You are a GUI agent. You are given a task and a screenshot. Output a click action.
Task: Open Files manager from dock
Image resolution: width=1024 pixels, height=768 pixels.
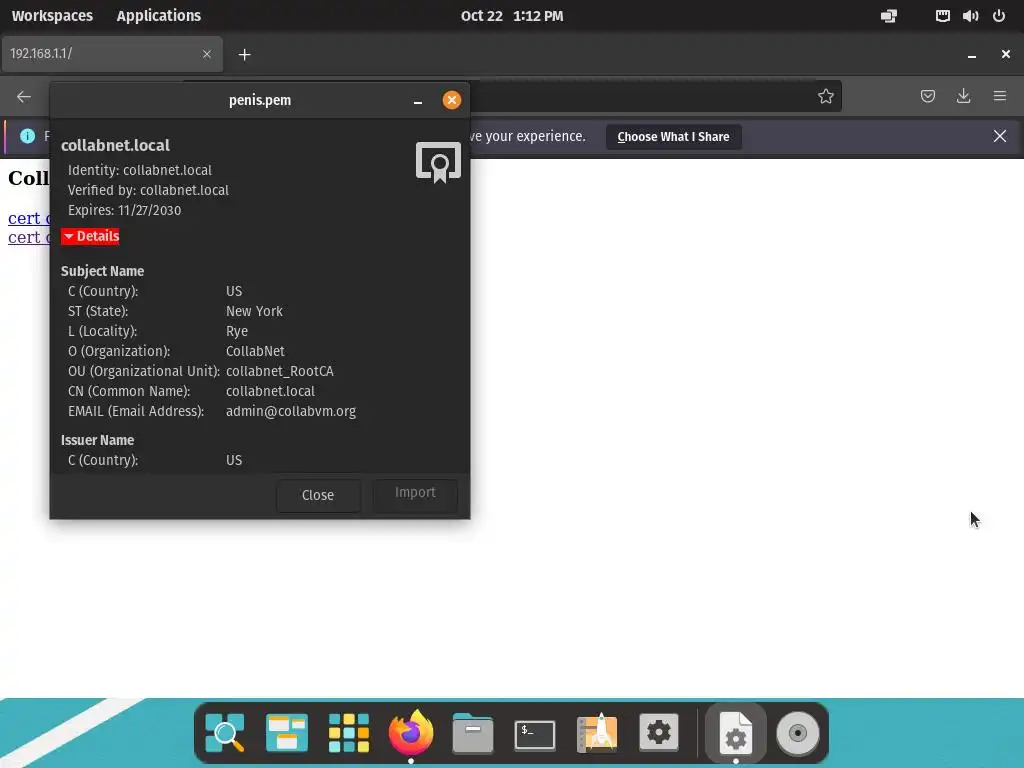[x=473, y=733]
